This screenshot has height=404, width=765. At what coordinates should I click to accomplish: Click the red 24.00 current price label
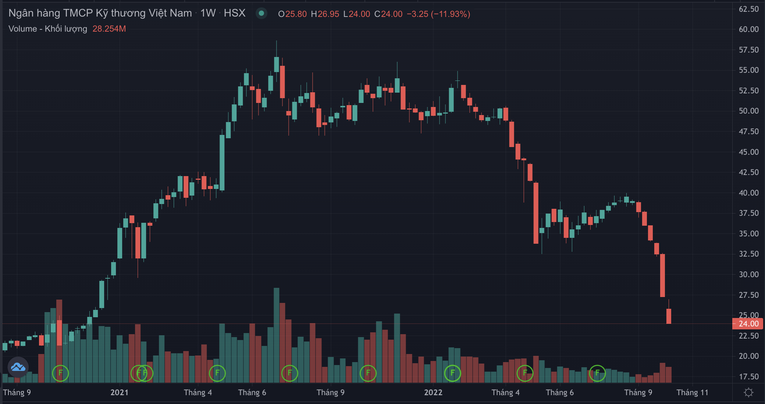point(749,324)
